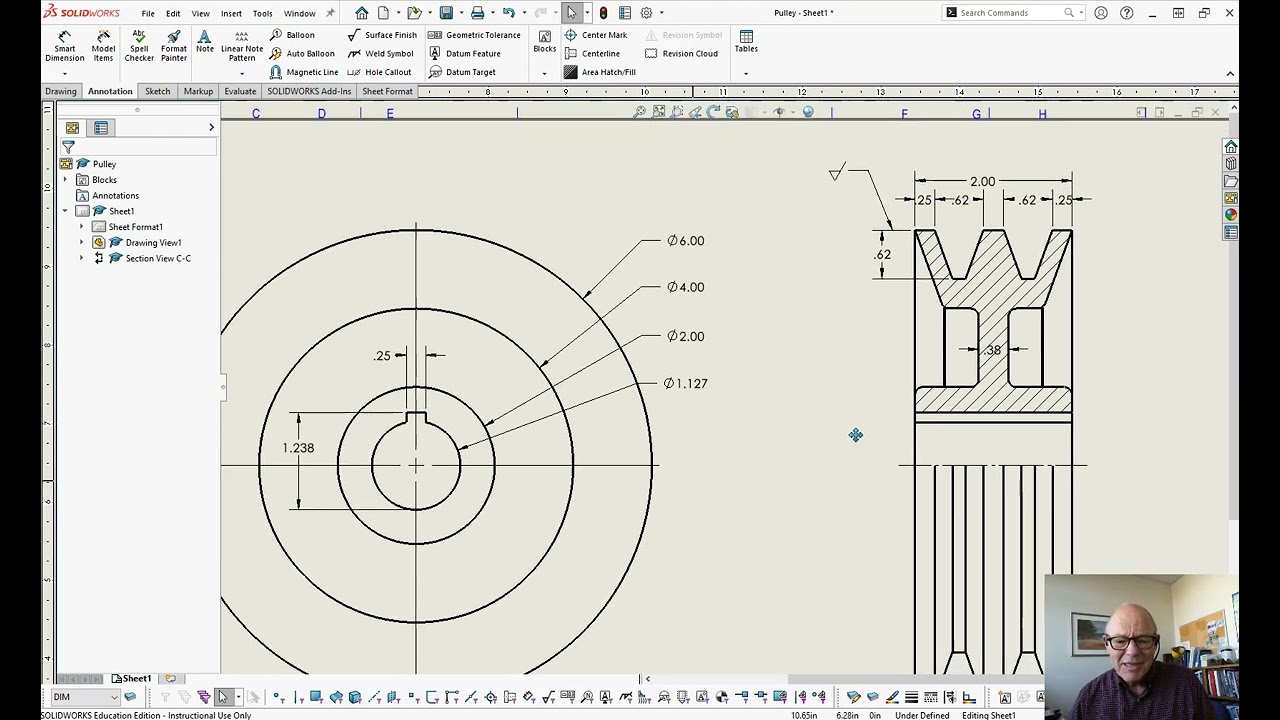
Task: Insert a Weld Symbol
Action: click(380, 54)
